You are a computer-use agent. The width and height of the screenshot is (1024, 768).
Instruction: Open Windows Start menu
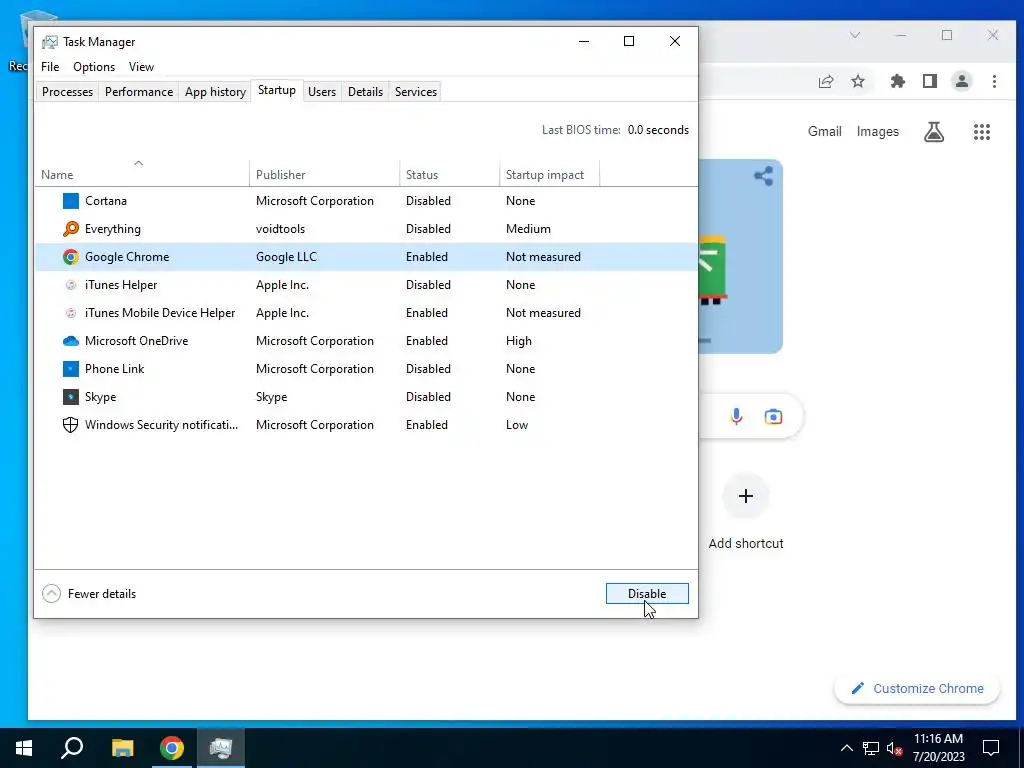24,748
